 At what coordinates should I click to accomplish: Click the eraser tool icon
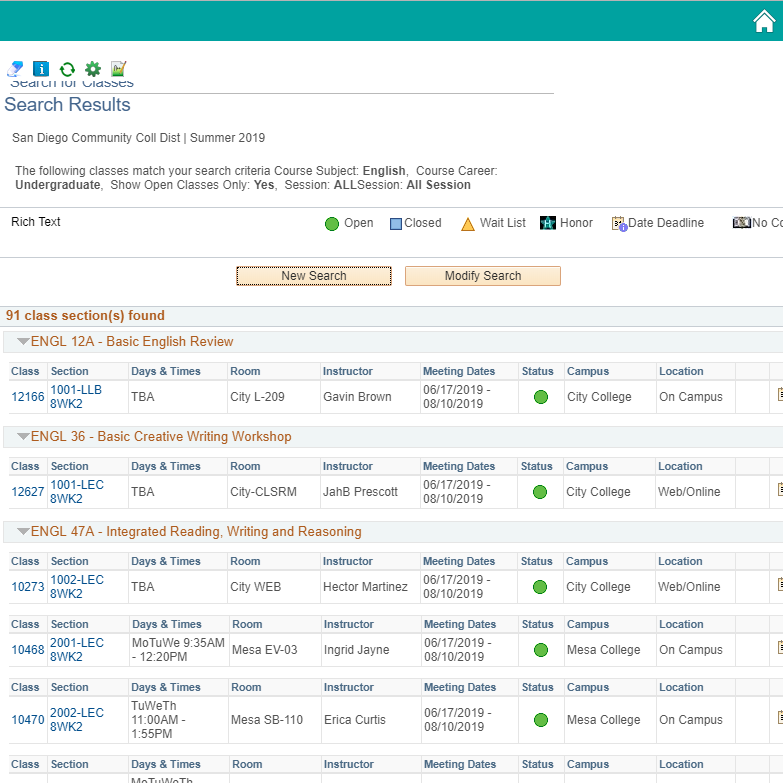[15, 68]
